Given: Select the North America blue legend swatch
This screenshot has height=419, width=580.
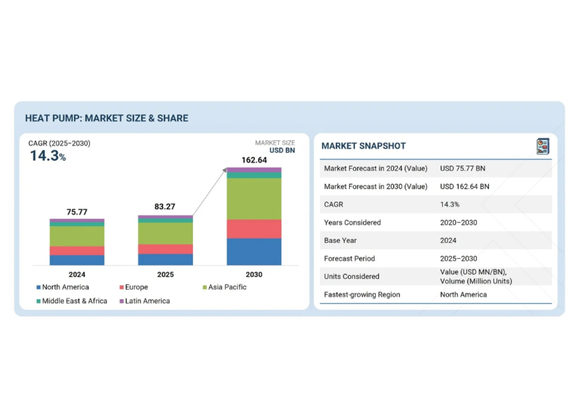Looking at the screenshot, I should [x=38, y=287].
